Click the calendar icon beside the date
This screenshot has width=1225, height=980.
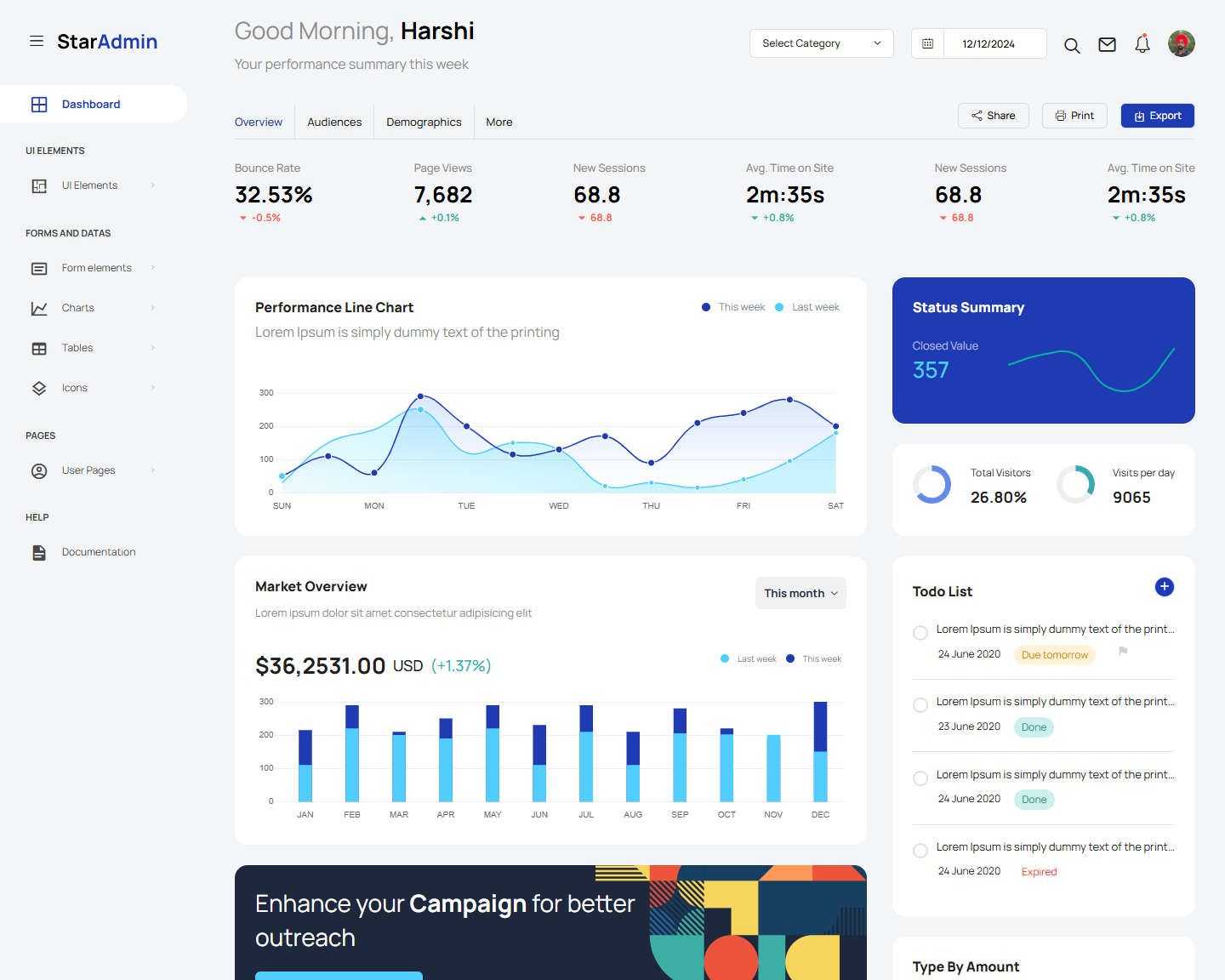pos(928,43)
